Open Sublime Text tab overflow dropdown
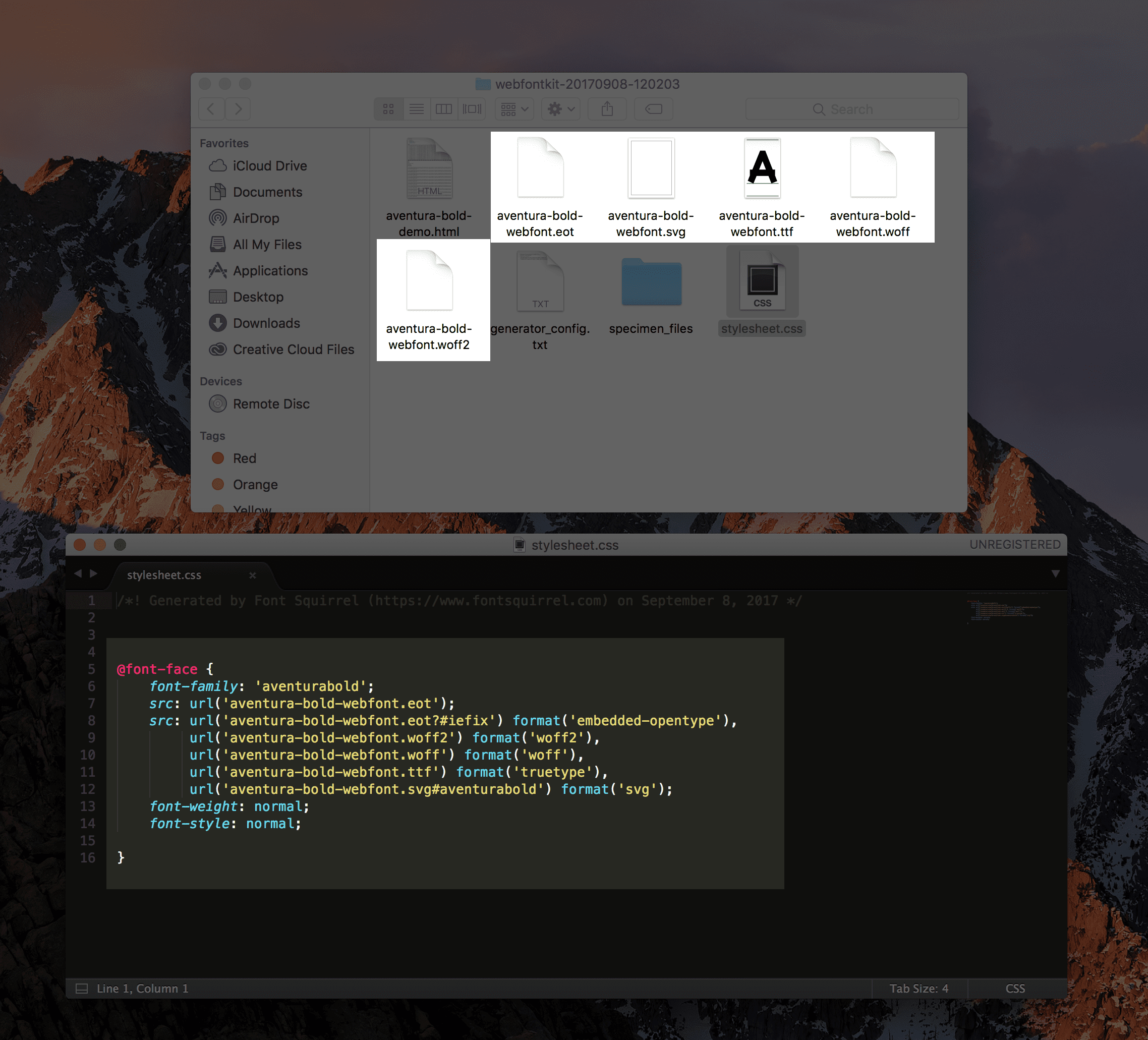Screen dimensions: 1148x1040 tap(1057, 574)
